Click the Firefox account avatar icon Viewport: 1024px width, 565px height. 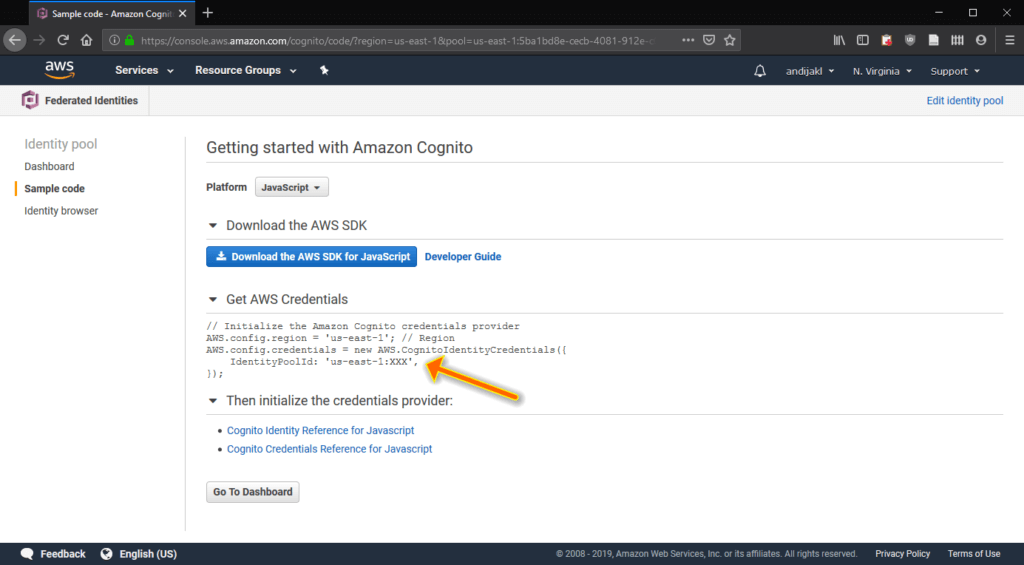(981, 40)
